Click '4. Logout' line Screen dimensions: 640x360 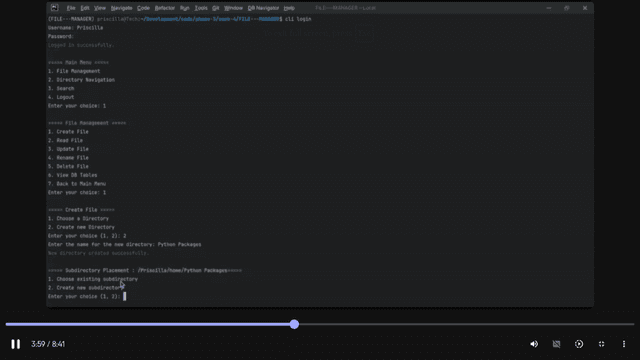point(61,97)
